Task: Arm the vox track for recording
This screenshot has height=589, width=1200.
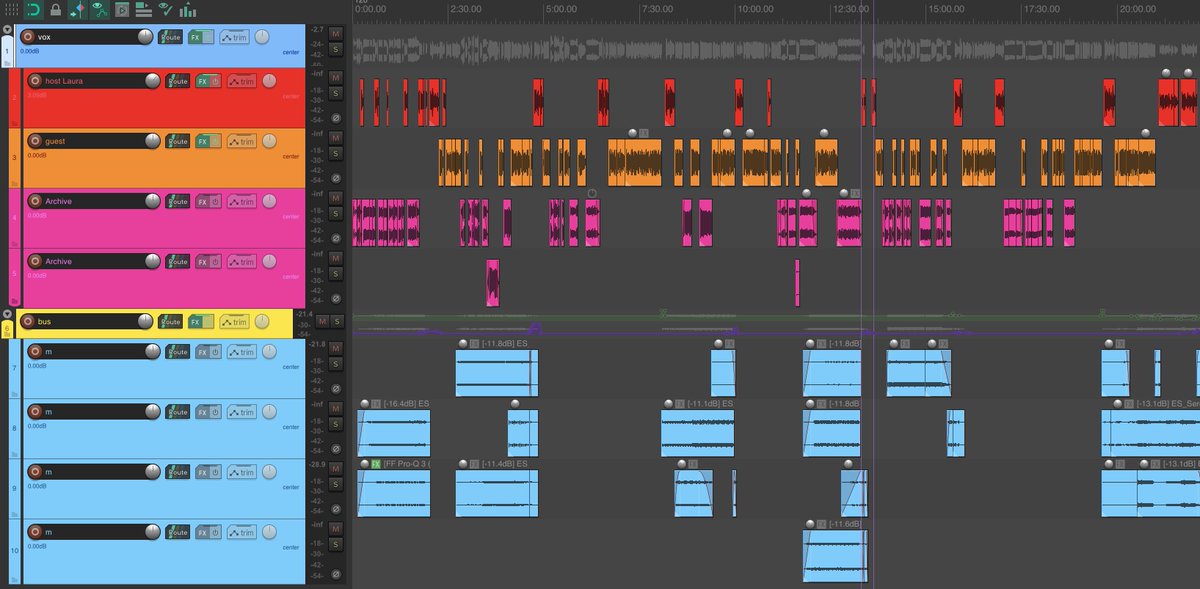Action: [28, 37]
